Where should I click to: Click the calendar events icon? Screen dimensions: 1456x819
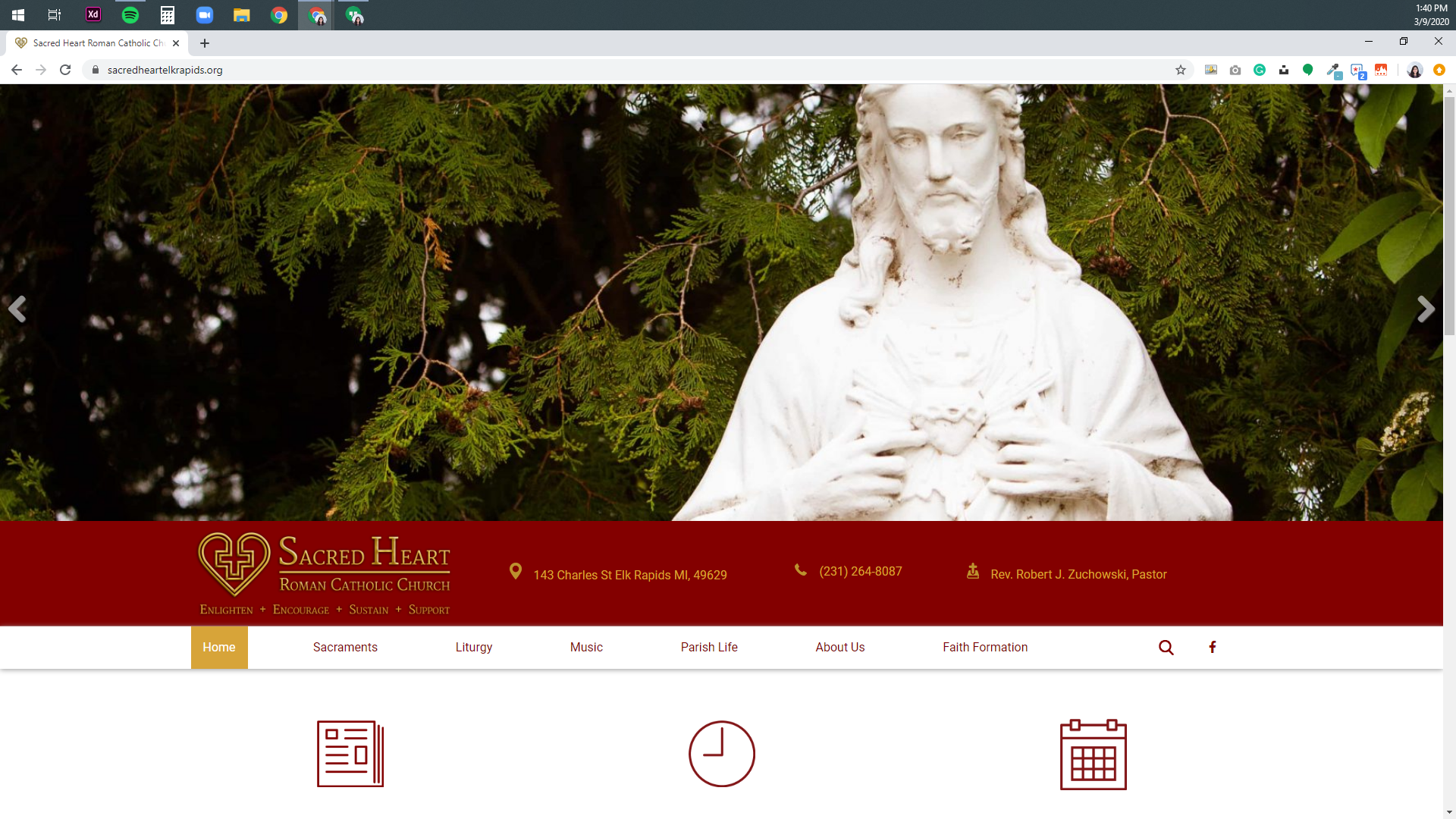click(1093, 755)
